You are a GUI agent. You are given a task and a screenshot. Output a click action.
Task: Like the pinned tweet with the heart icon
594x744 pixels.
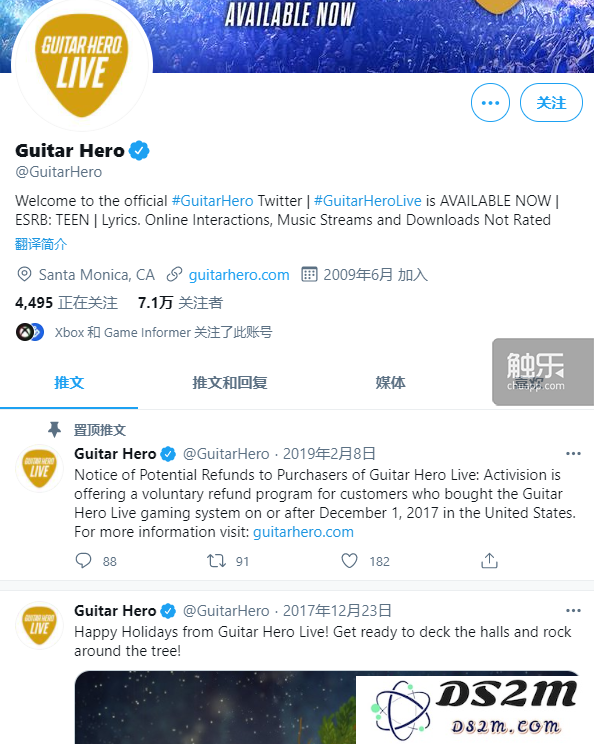(350, 561)
